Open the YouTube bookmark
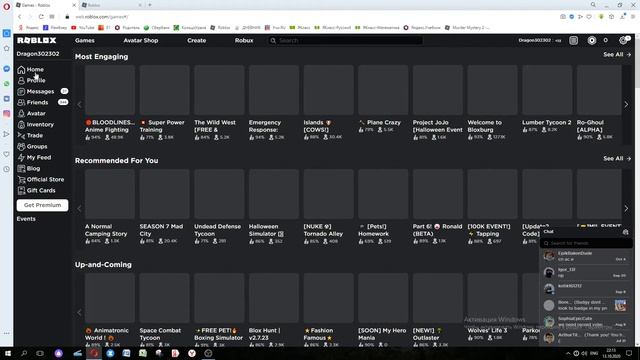The image size is (640, 360). point(83,28)
